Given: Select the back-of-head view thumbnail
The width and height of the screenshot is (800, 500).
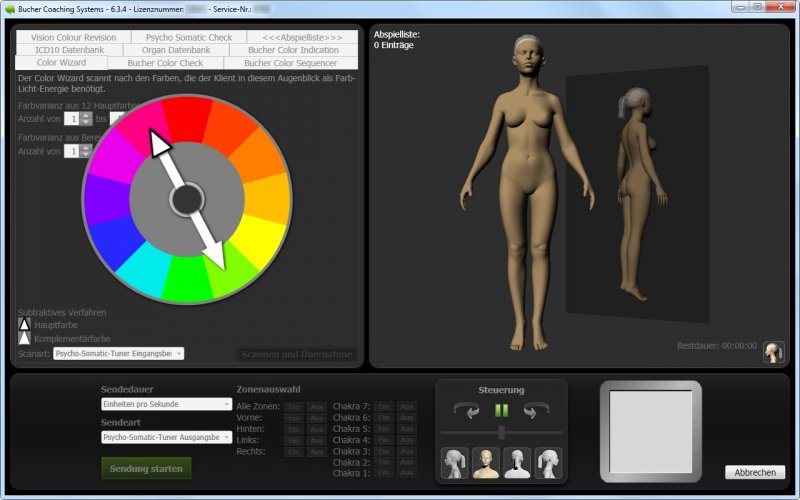Looking at the screenshot, I should [x=517, y=463].
